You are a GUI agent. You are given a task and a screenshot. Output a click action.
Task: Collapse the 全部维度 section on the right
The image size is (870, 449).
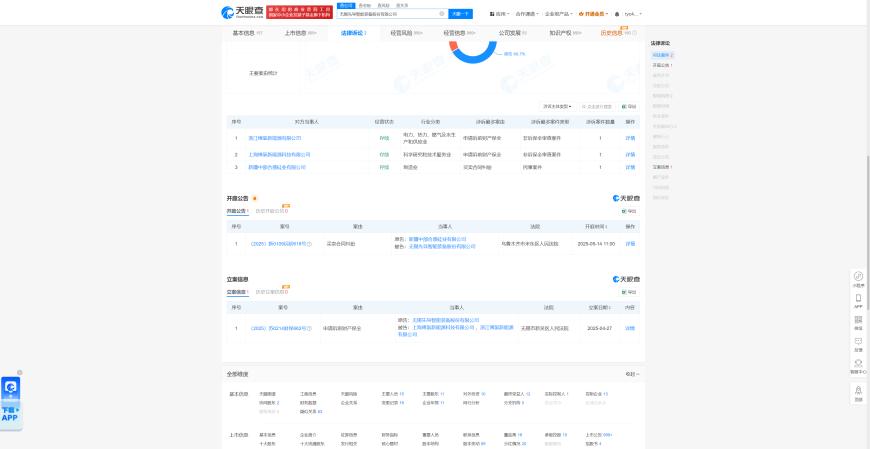(x=630, y=374)
